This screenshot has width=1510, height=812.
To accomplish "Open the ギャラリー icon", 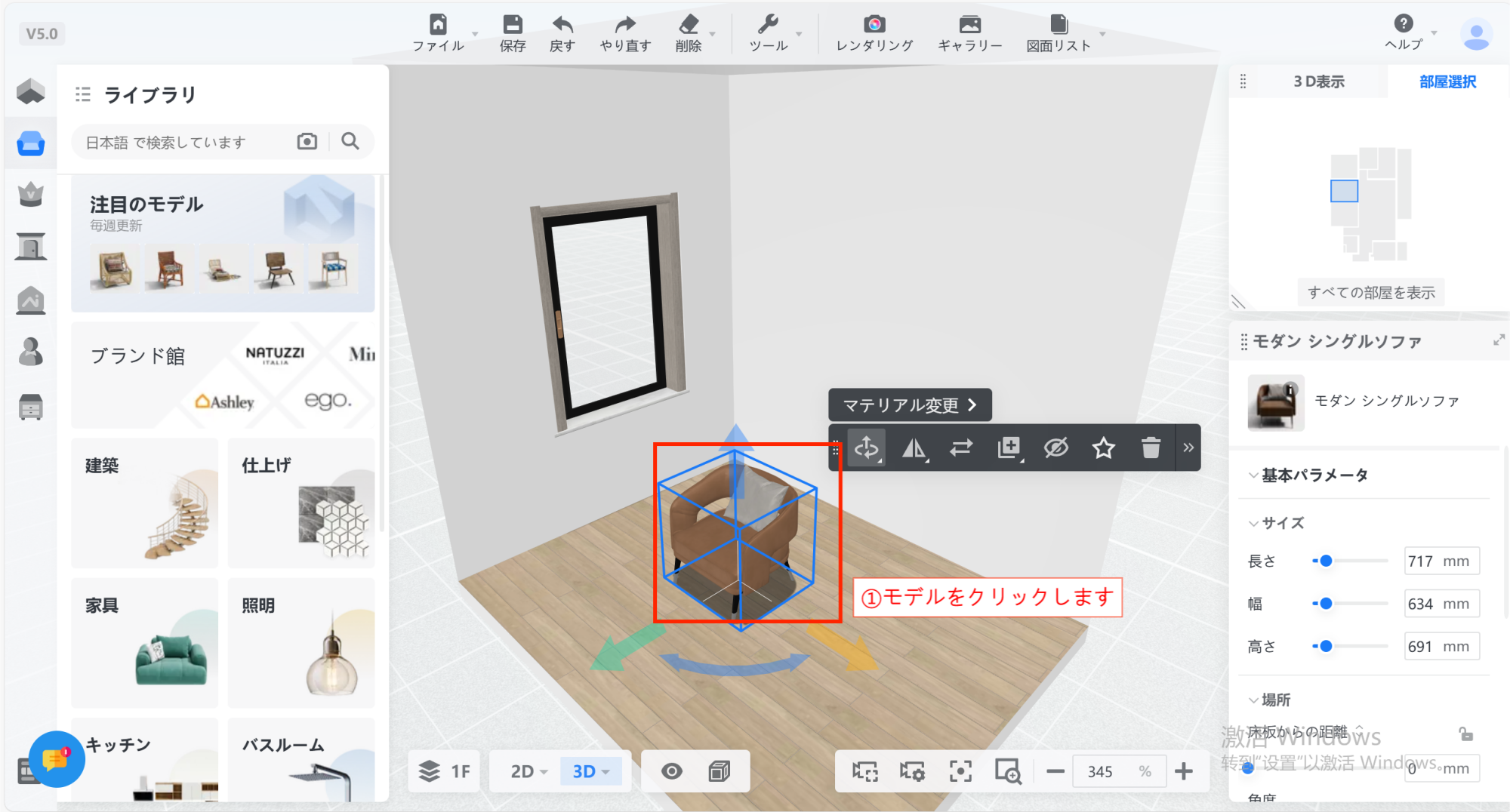I will [970, 24].
